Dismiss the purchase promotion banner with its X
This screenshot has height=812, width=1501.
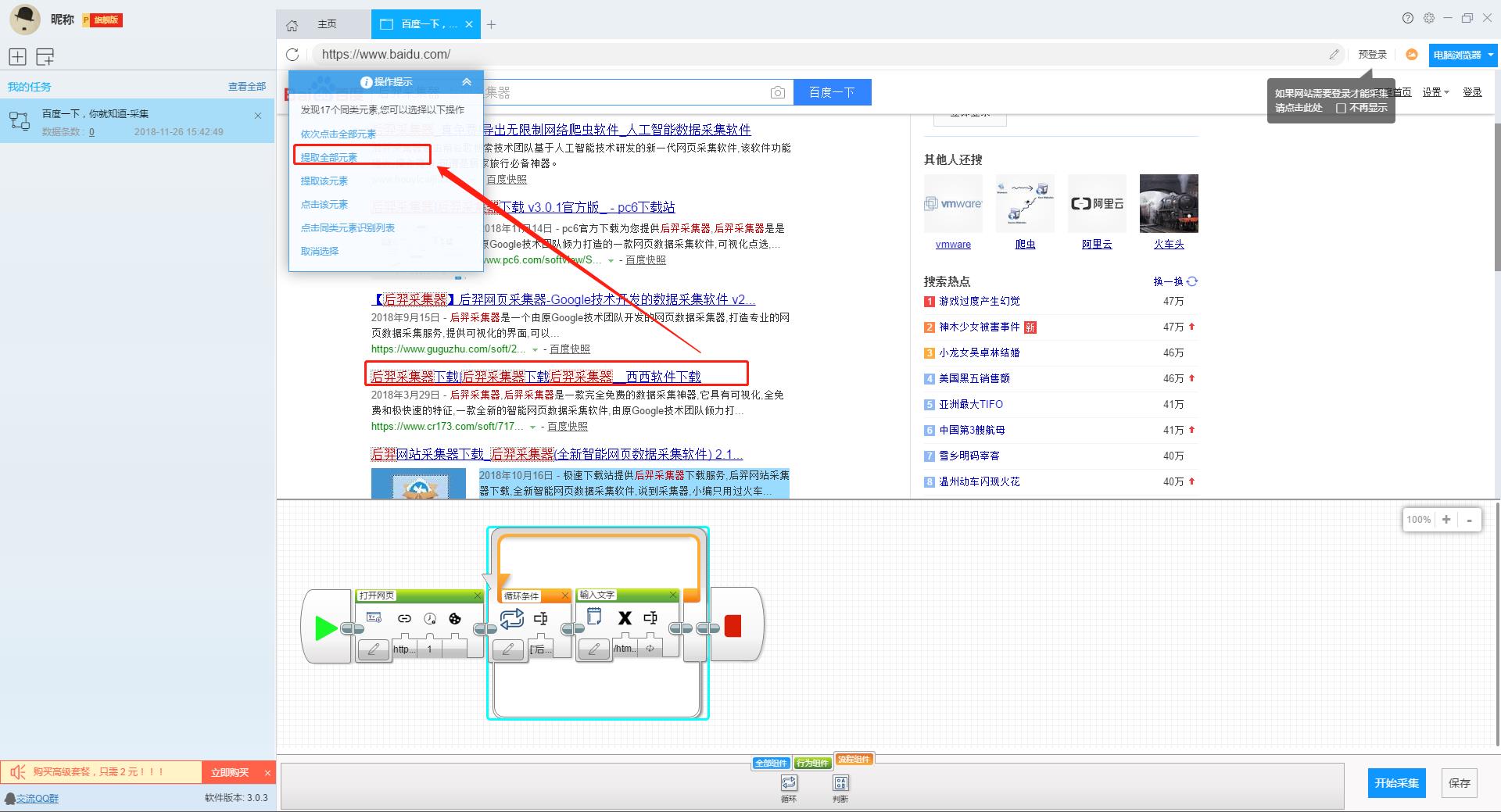pyautogui.click(x=267, y=773)
